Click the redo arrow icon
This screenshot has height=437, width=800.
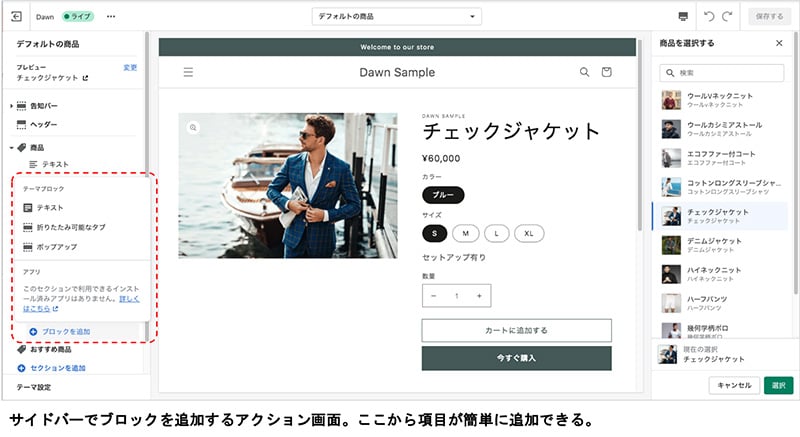727,17
